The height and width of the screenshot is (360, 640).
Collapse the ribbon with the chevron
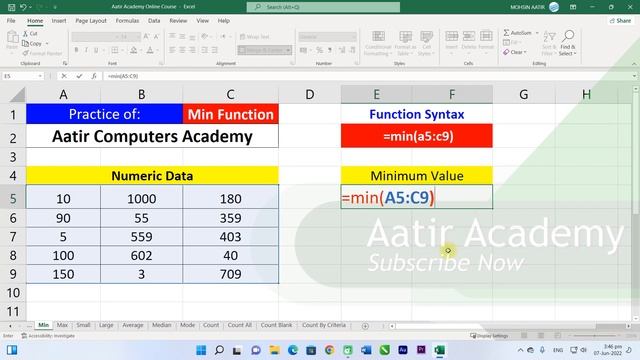point(634,64)
